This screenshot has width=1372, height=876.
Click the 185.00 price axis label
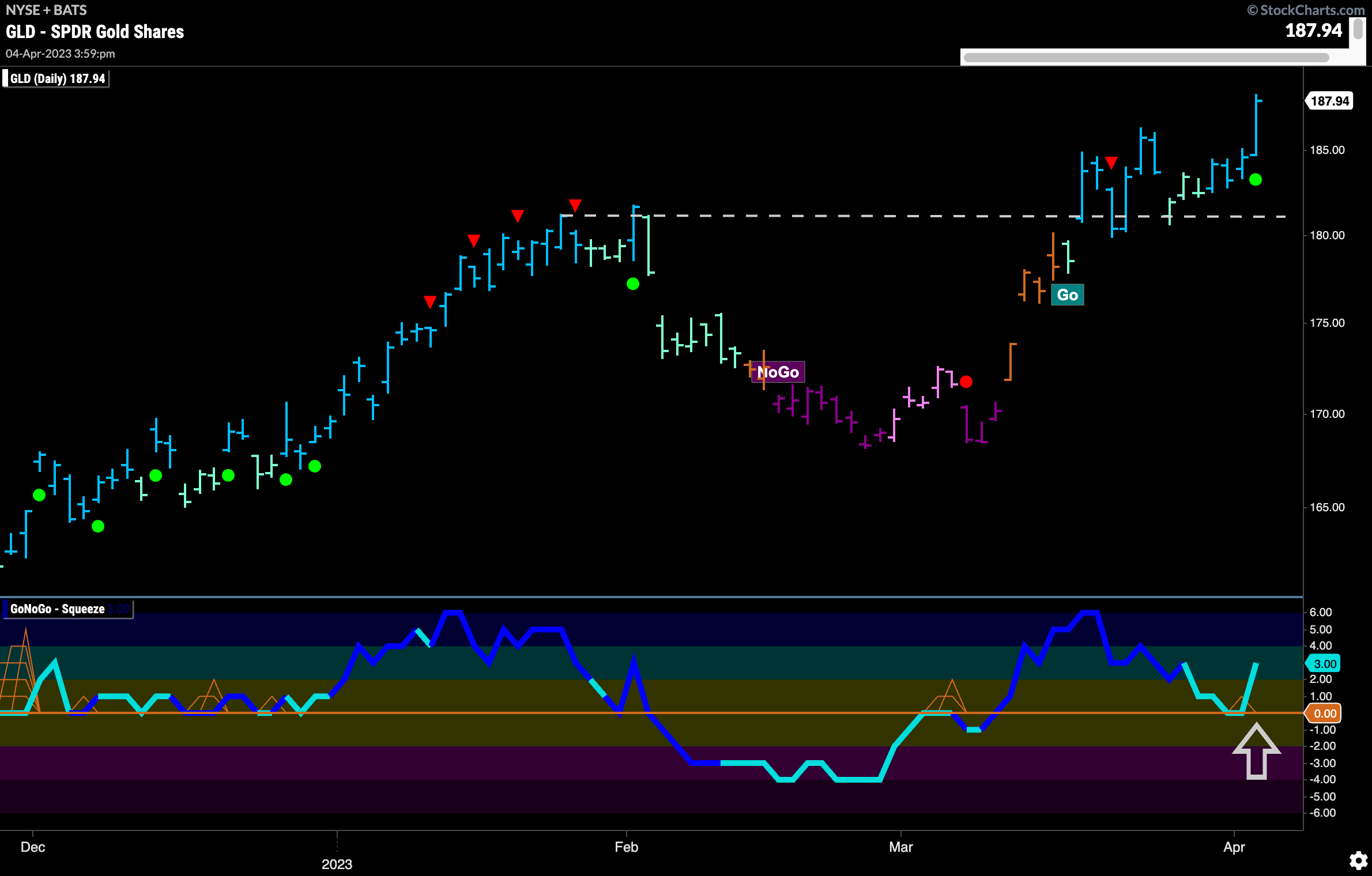(x=1327, y=150)
